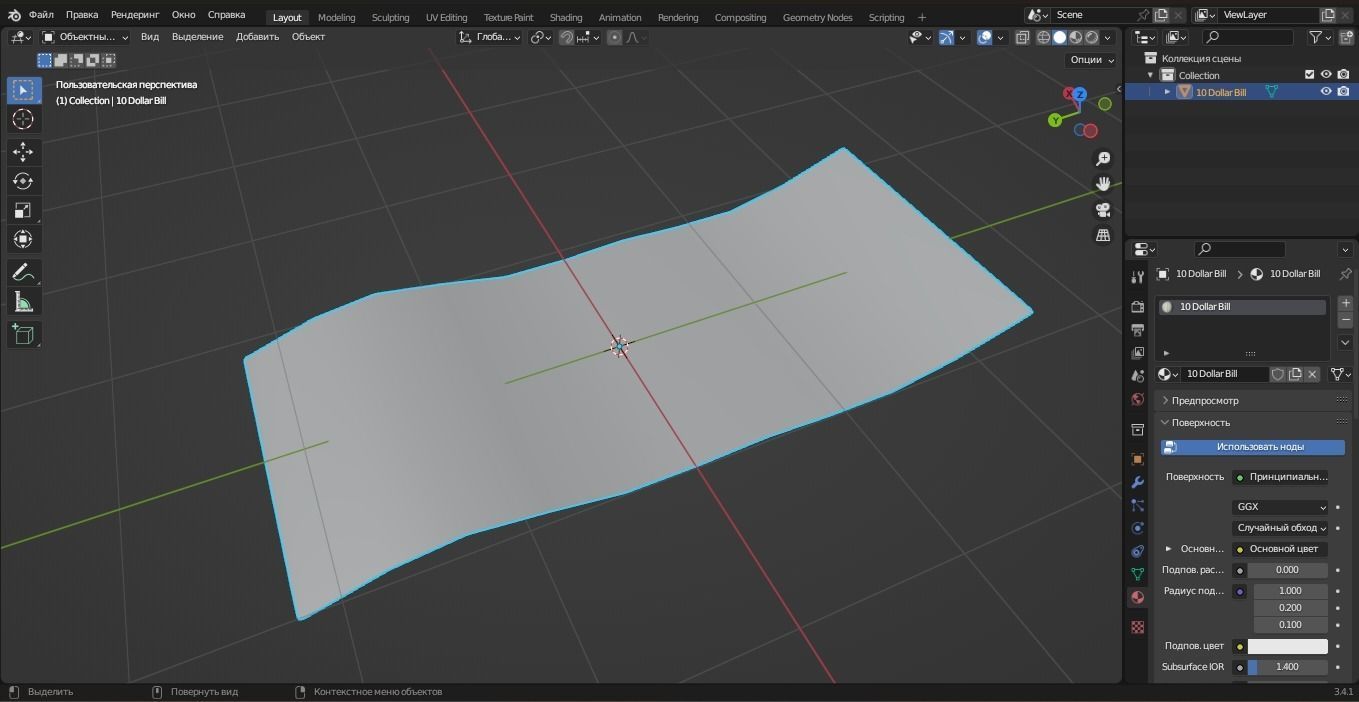The width and height of the screenshot is (1359, 702).
Task: Open Object Mode dropdown
Action: (86, 37)
